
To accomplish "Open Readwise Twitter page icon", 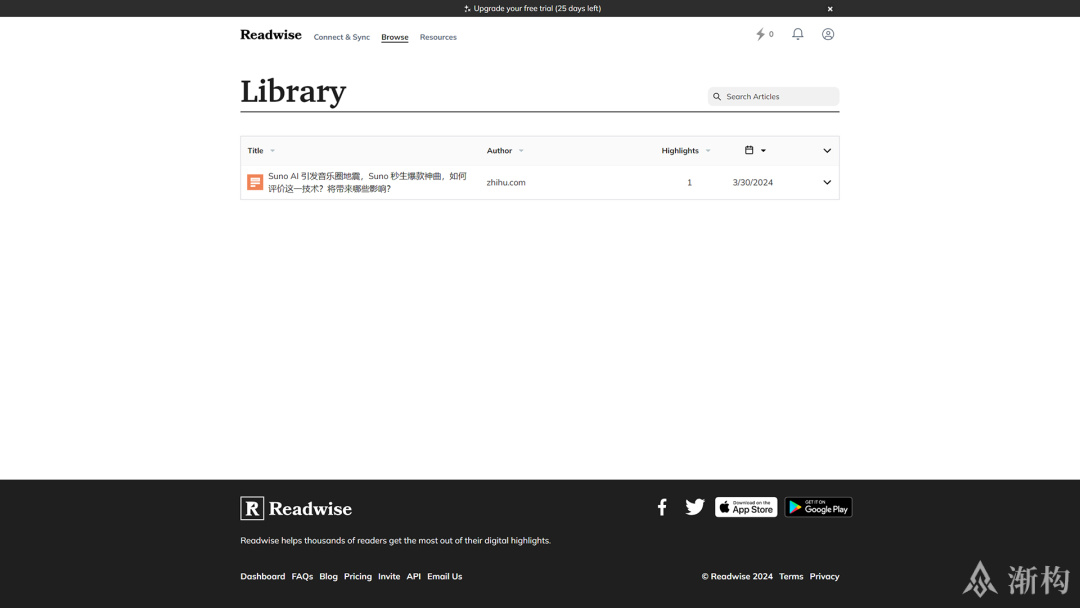I will pos(695,507).
